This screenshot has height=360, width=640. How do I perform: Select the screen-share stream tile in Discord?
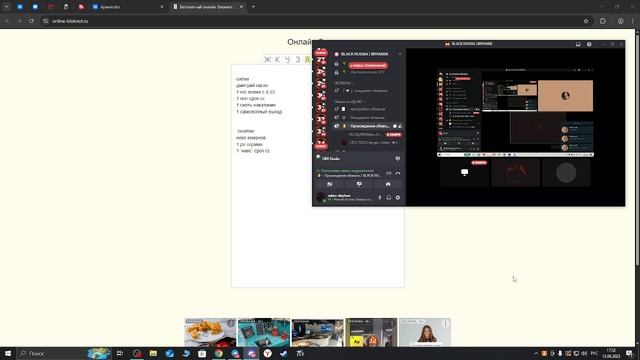coord(464,173)
